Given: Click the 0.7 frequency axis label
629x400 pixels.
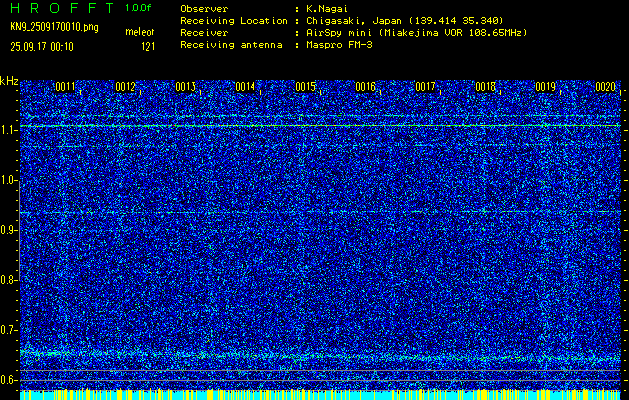Looking at the screenshot, I should 8,330.
